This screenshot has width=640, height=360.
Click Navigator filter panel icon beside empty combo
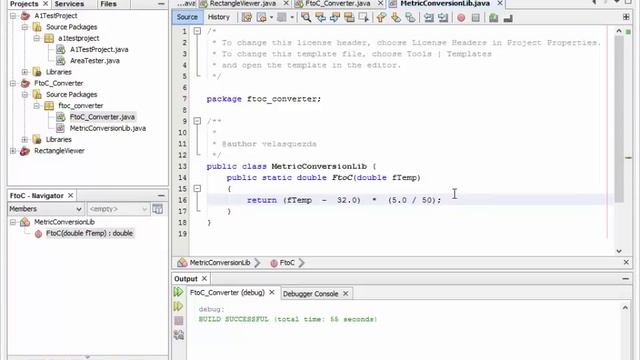pos(158,209)
